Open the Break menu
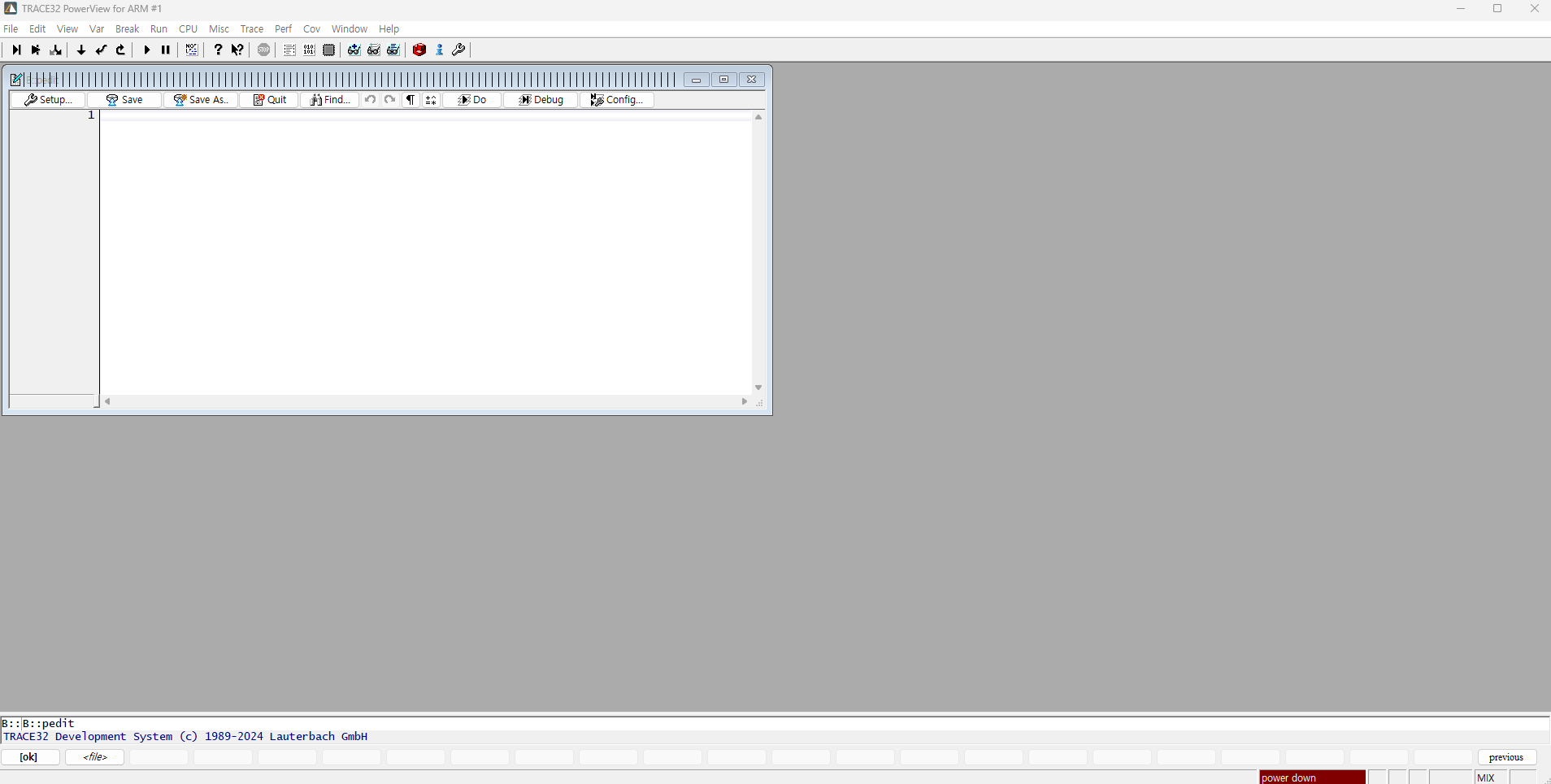This screenshot has width=1551, height=784. coord(127,28)
